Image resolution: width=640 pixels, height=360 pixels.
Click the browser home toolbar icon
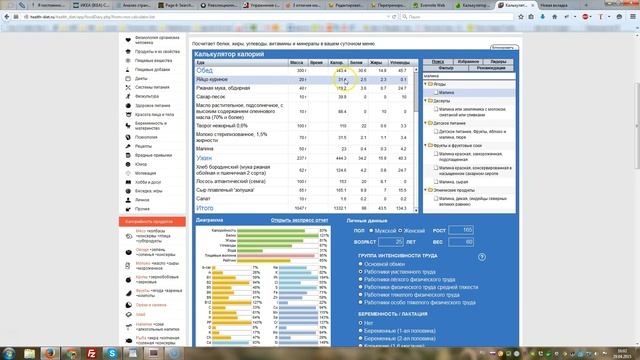tap(554, 17)
